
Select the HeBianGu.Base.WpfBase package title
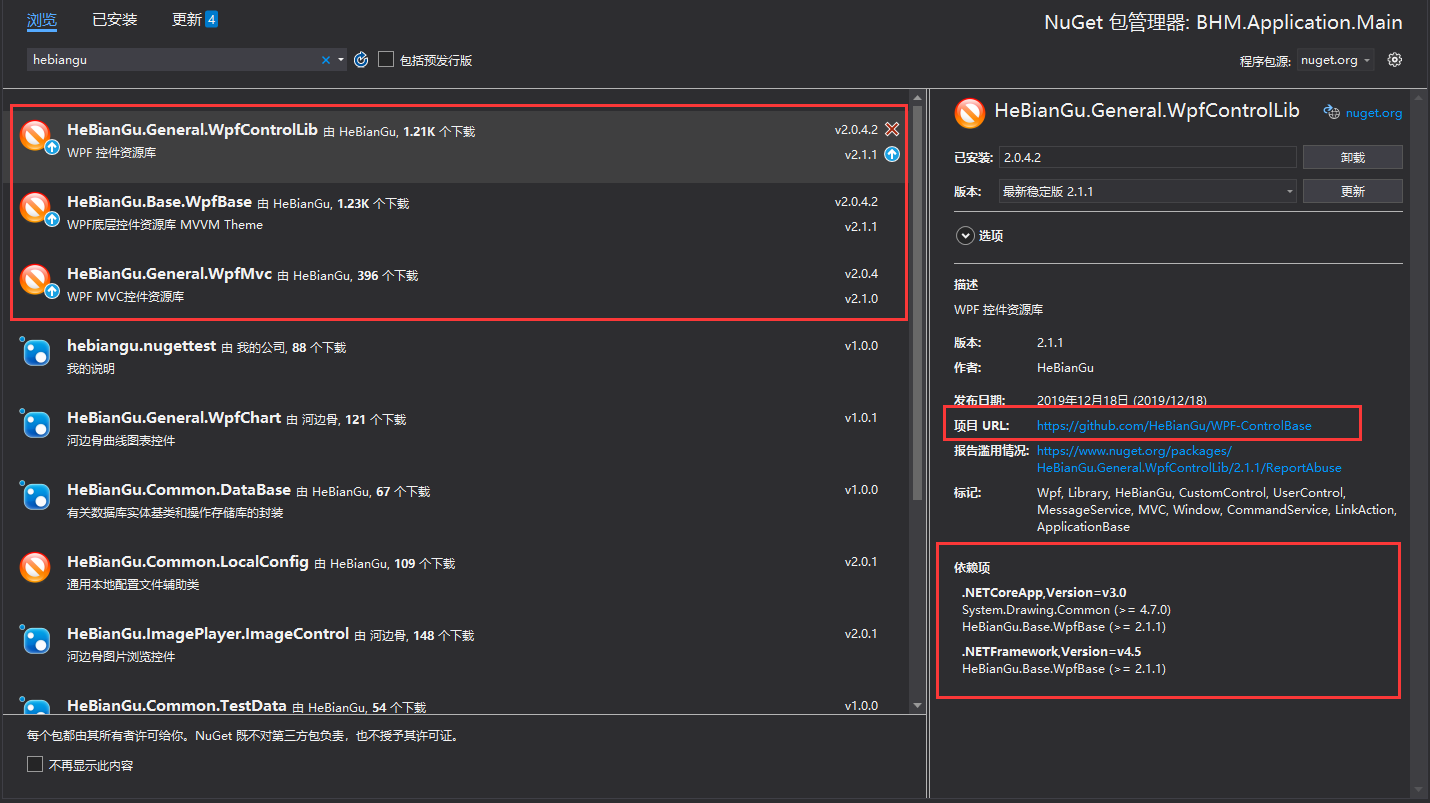159,202
